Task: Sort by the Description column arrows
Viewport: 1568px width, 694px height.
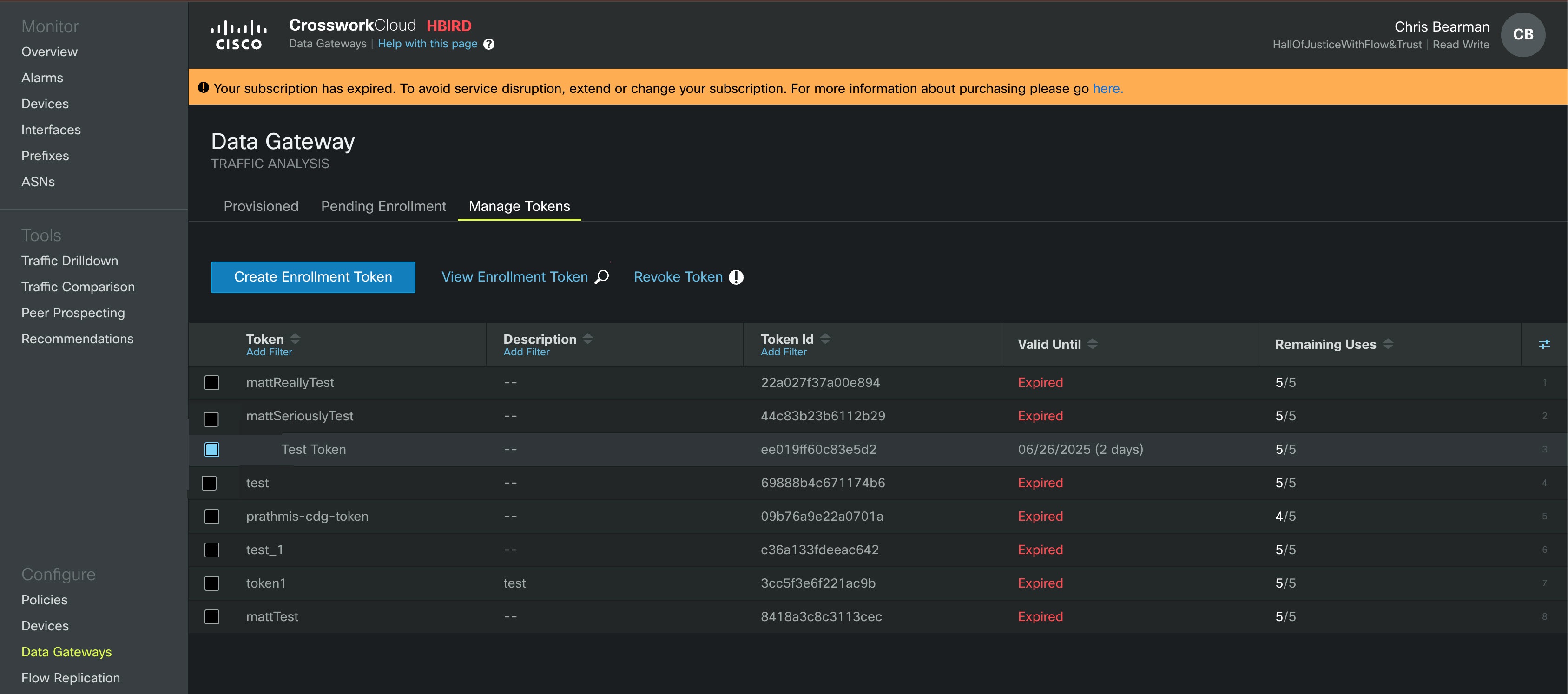Action: [588, 339]
